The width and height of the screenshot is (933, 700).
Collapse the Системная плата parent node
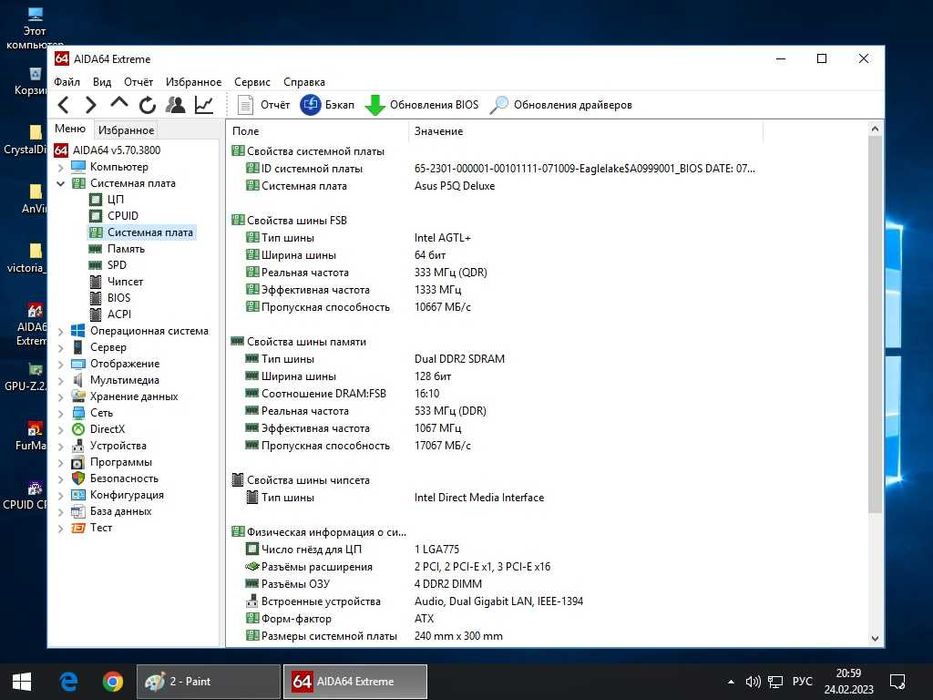(x=60, y=183)
